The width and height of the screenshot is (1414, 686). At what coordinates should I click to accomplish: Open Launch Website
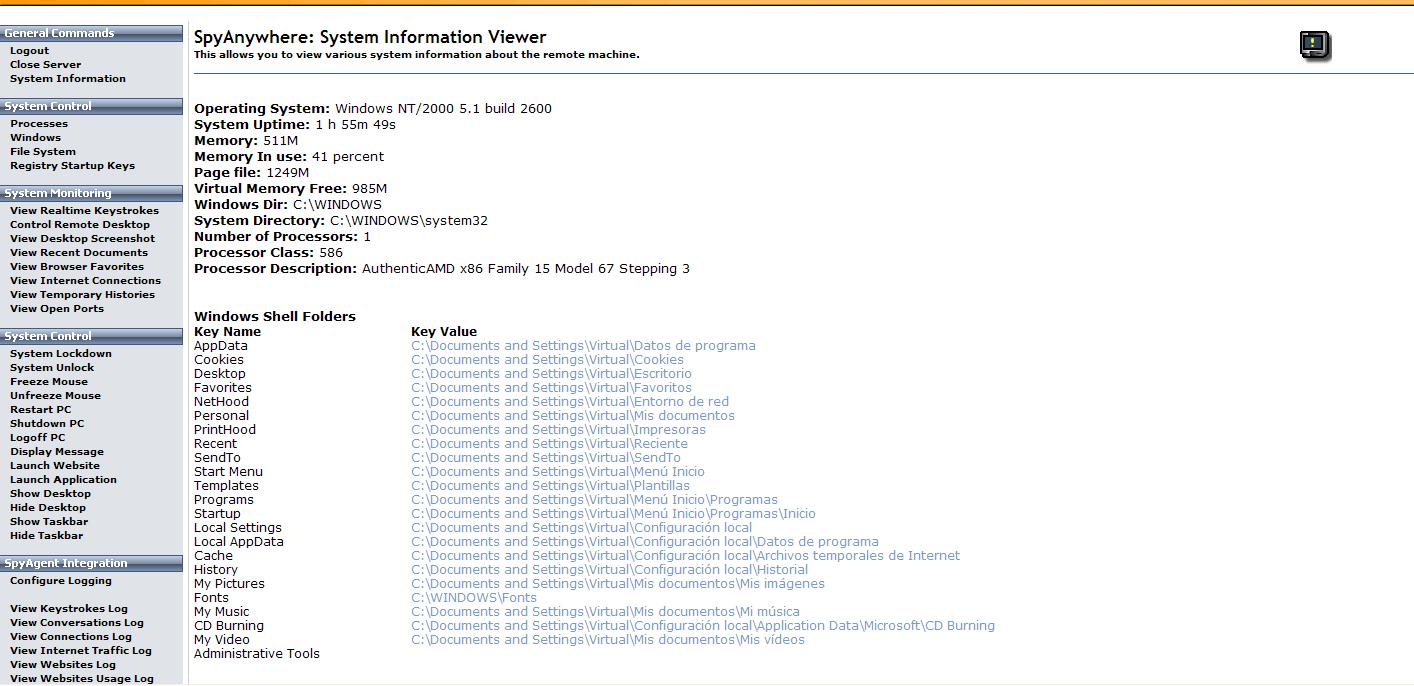click(x=55, y=466)
